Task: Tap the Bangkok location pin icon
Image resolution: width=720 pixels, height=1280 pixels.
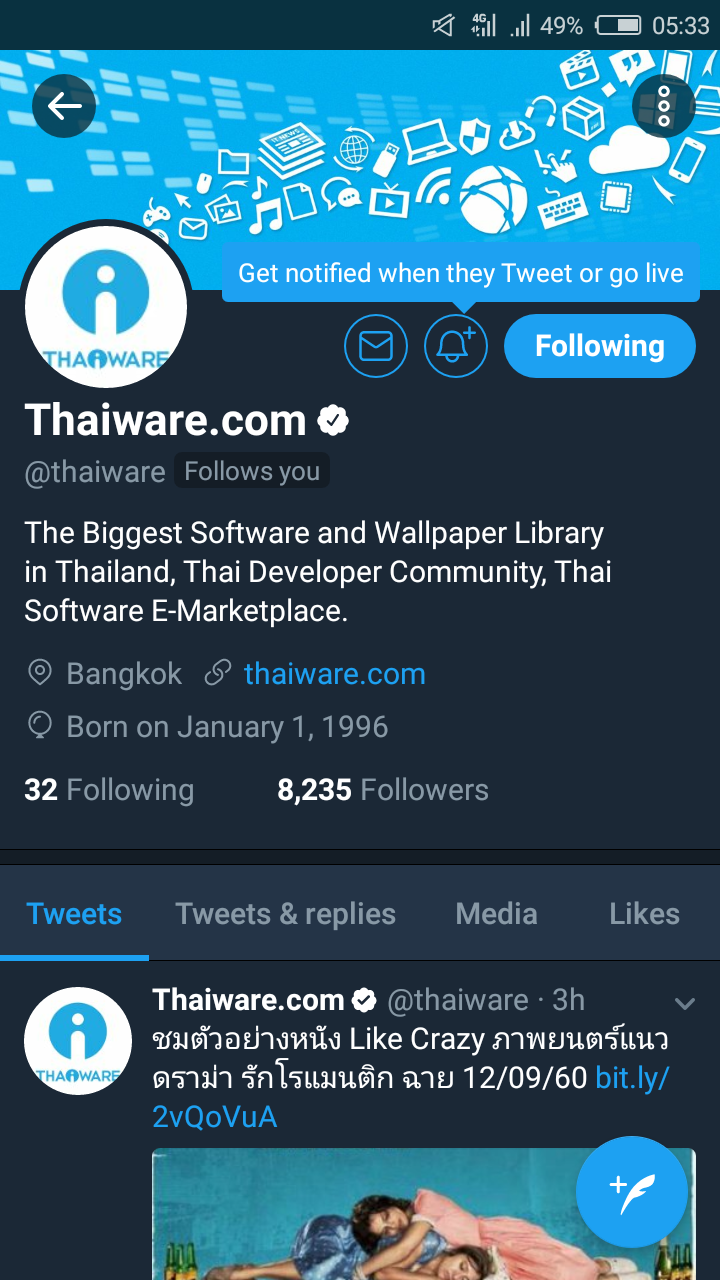Action: (39, 673)
